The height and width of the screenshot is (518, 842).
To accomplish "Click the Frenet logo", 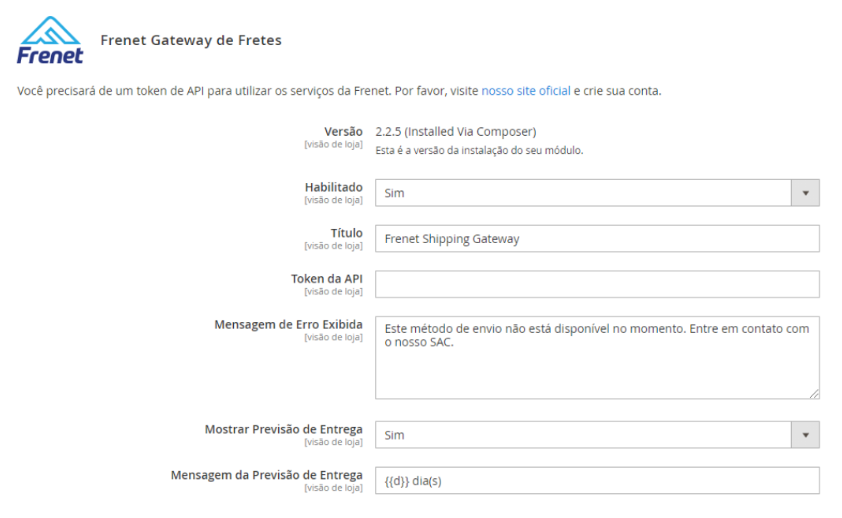I will coord(50,40).
